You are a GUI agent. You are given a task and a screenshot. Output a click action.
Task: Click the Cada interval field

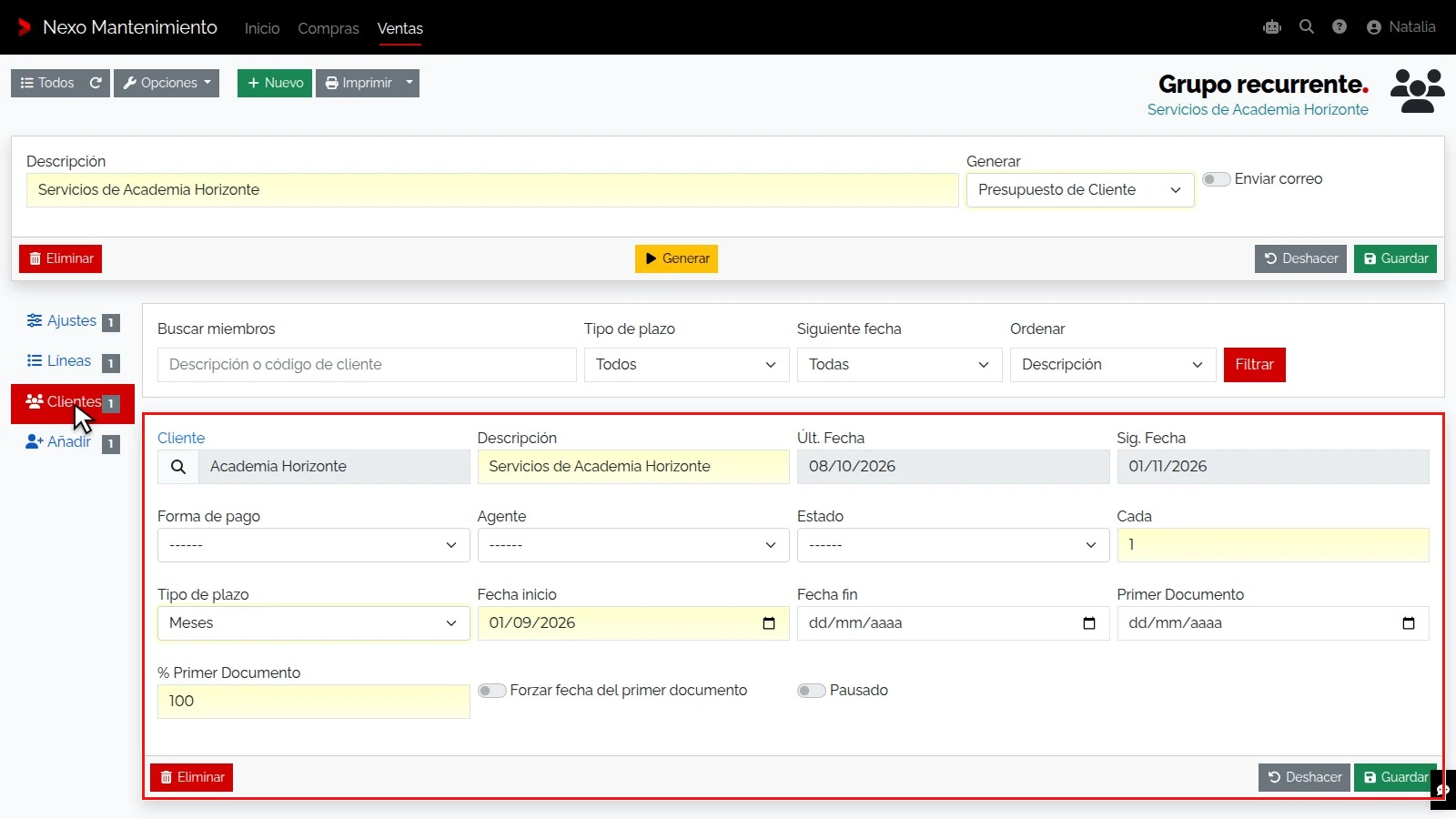pos(1273,545)
